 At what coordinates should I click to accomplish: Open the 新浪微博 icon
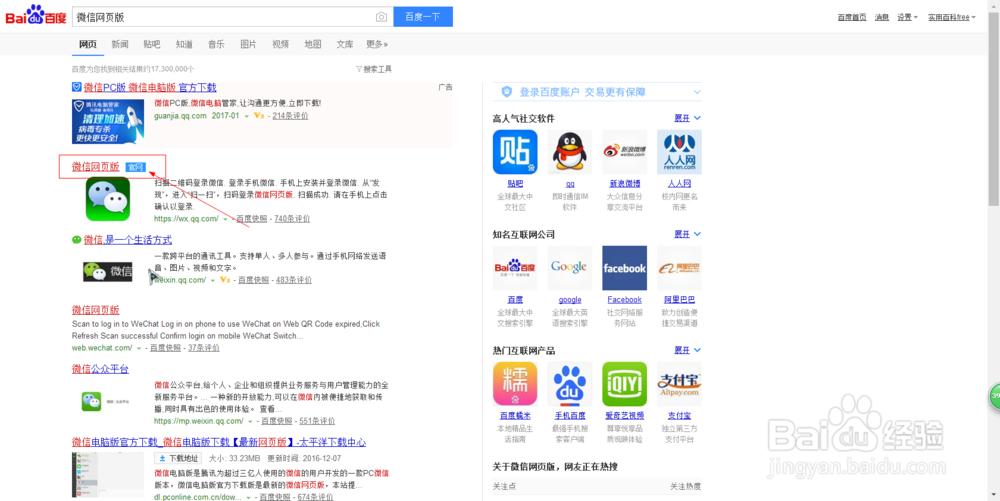coord(624,152)
